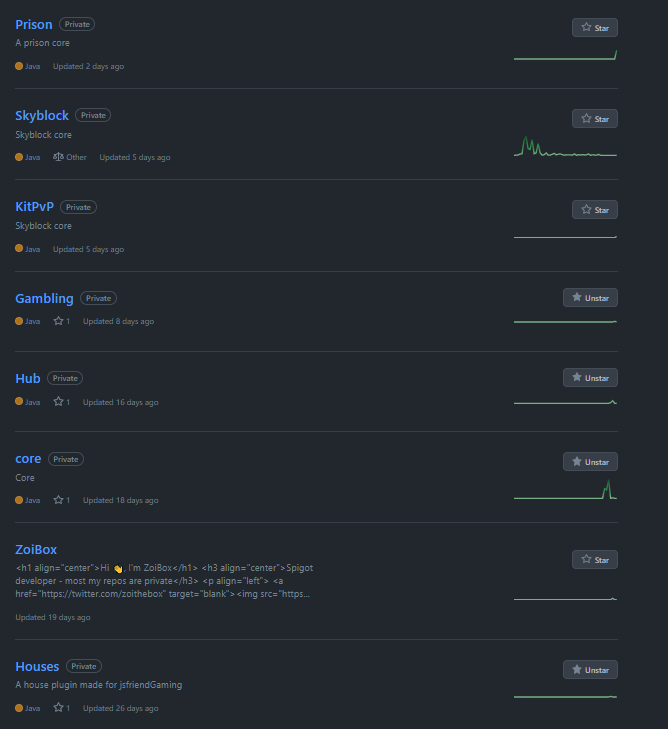Star the Prison repository
The height and width of the screenshot is (729, 668).
594,28
